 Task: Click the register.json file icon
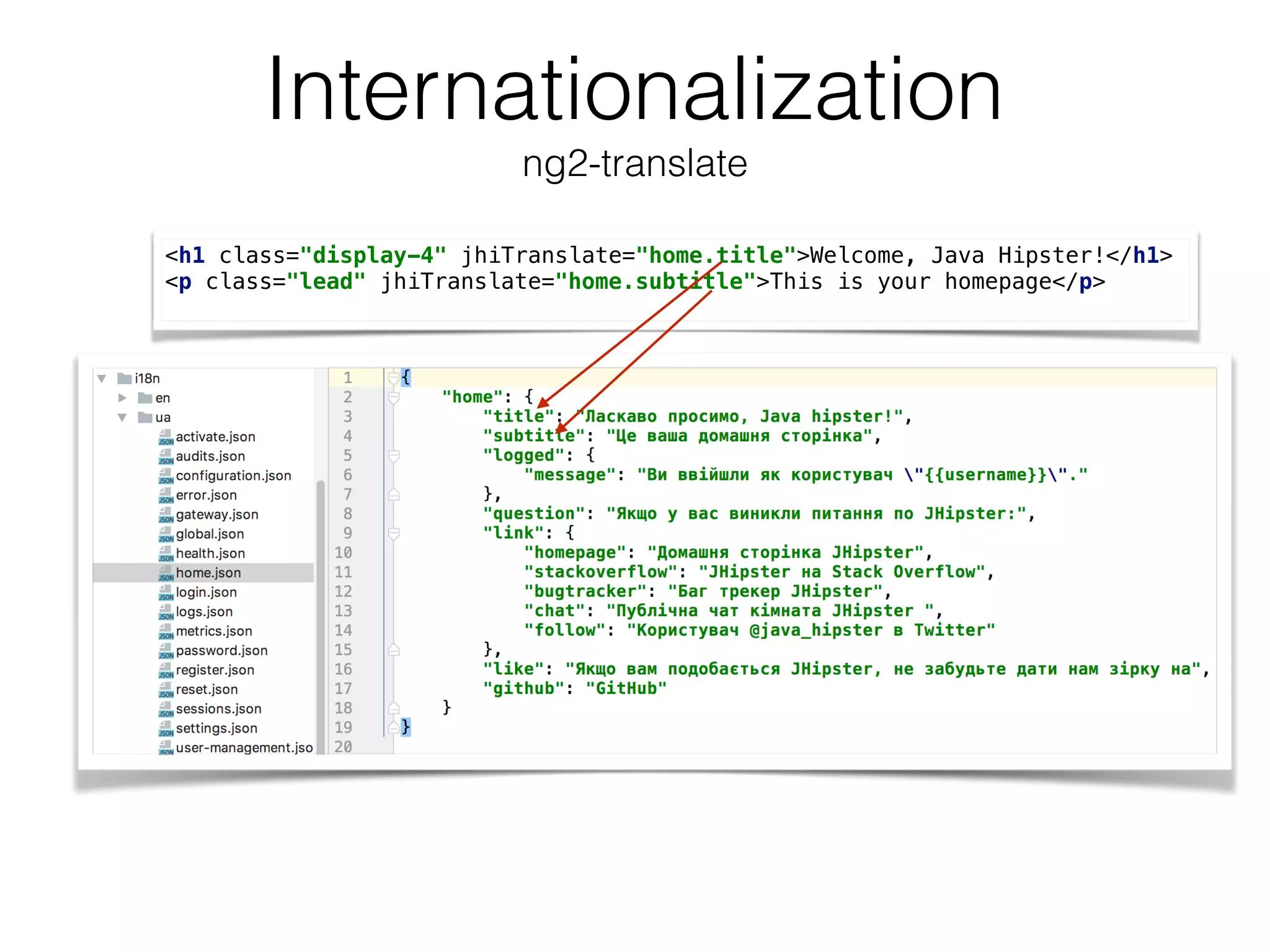(166, 670)
